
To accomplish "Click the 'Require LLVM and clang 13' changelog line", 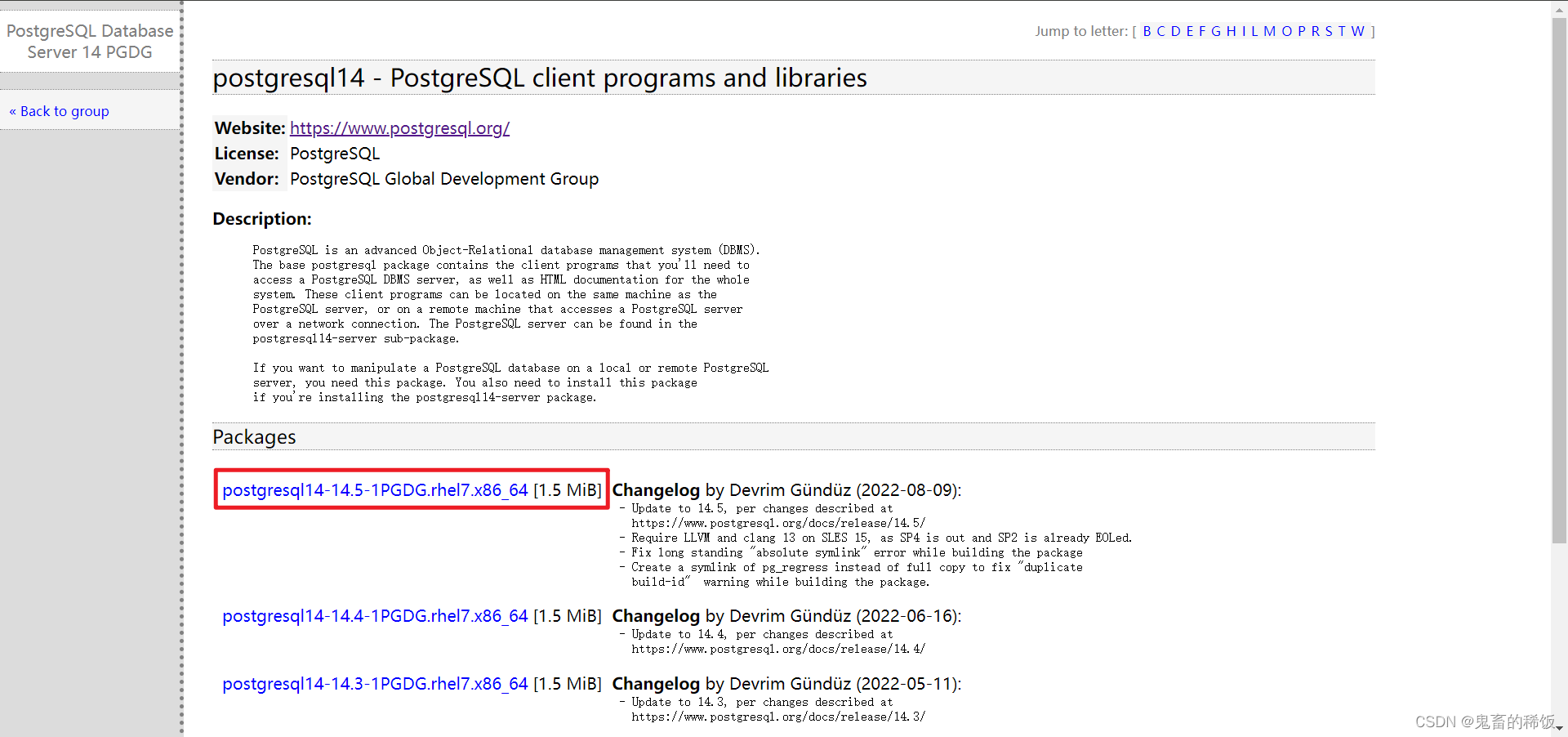I will point(875,538).
